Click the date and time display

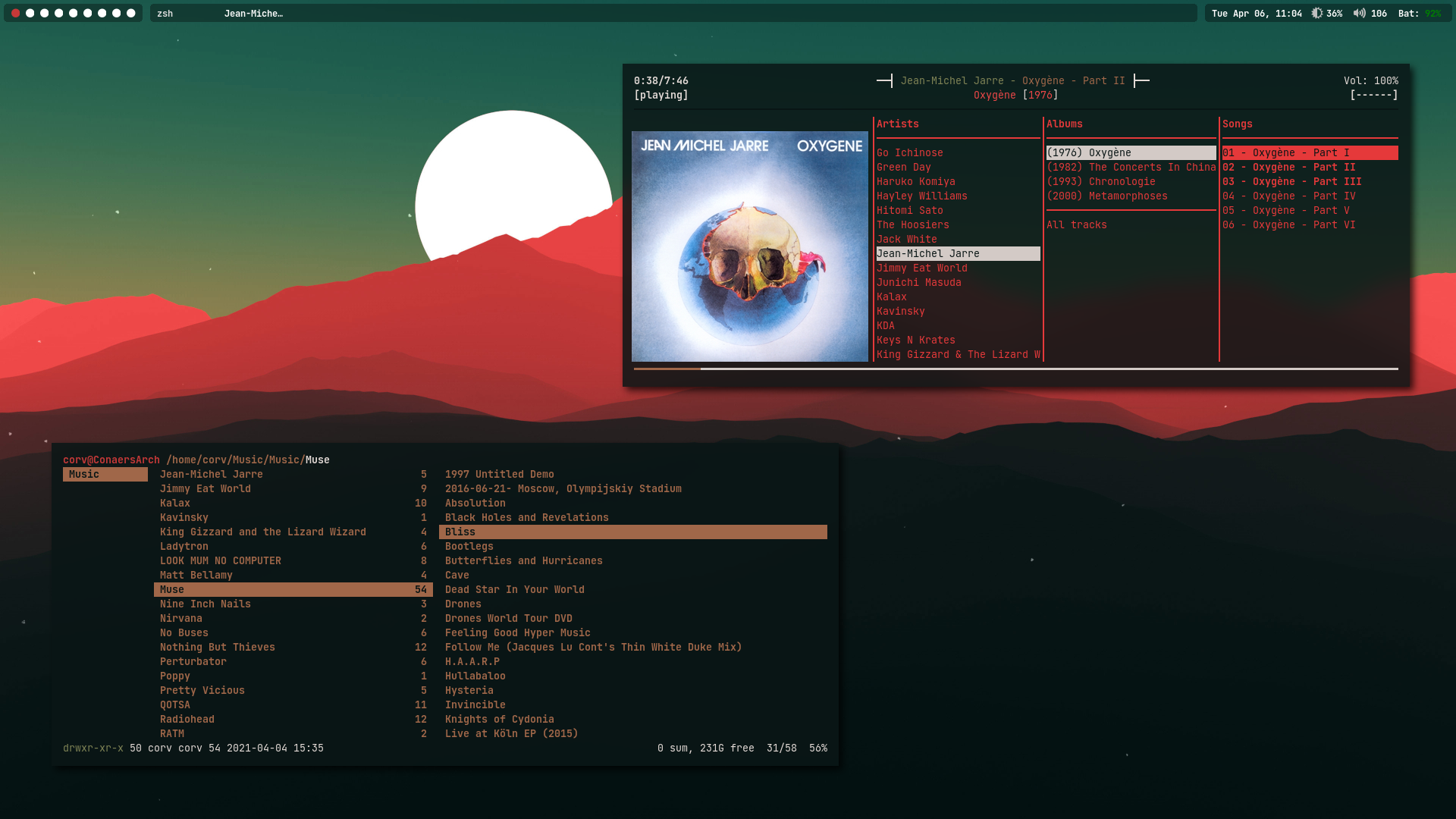(1256, 14)
